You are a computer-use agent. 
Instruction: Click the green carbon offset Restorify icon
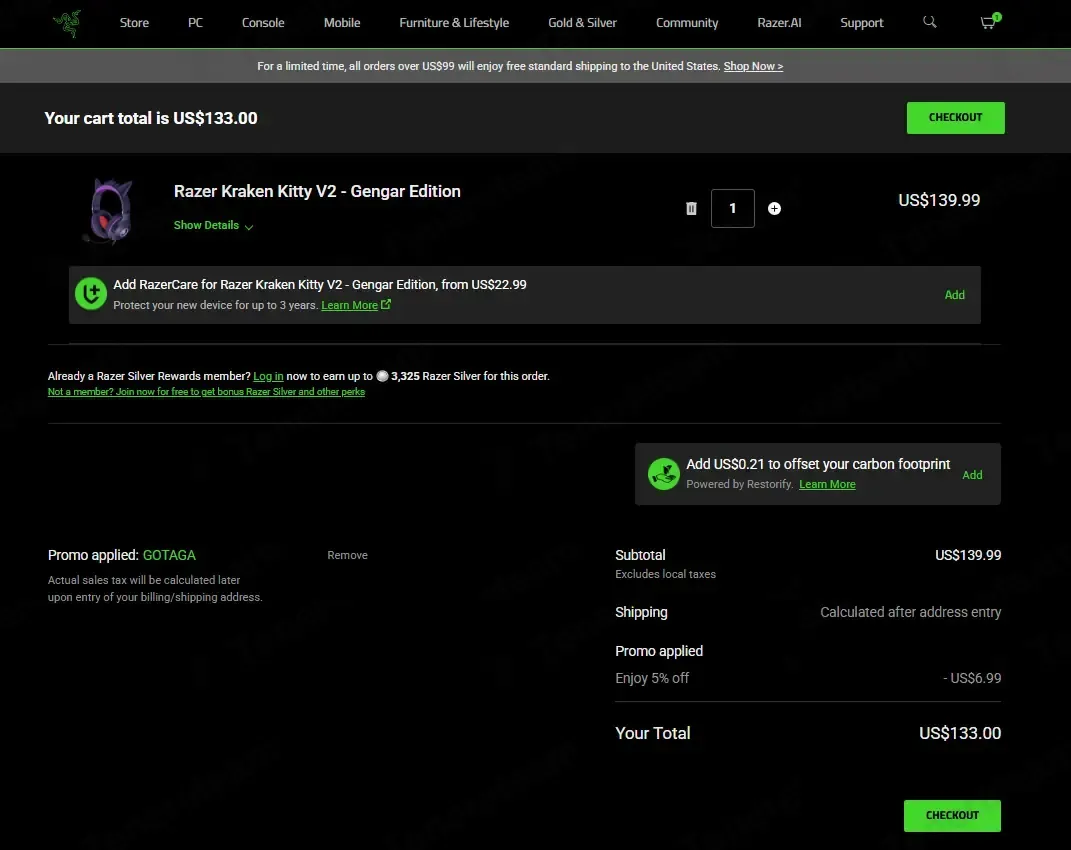(664, 474)
